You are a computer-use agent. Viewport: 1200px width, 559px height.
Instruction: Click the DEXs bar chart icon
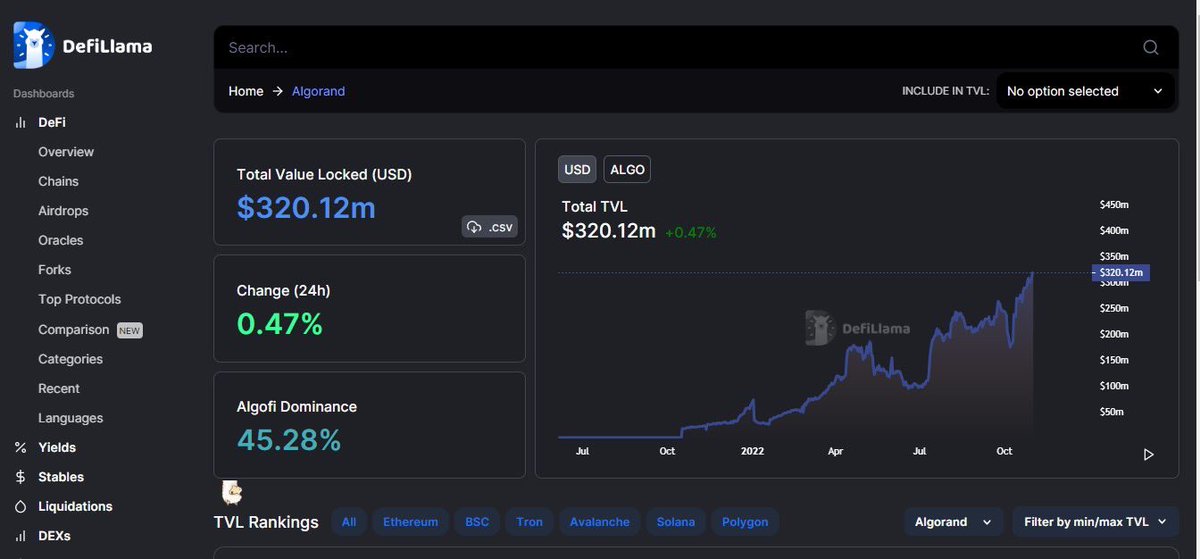click(21, 536)
